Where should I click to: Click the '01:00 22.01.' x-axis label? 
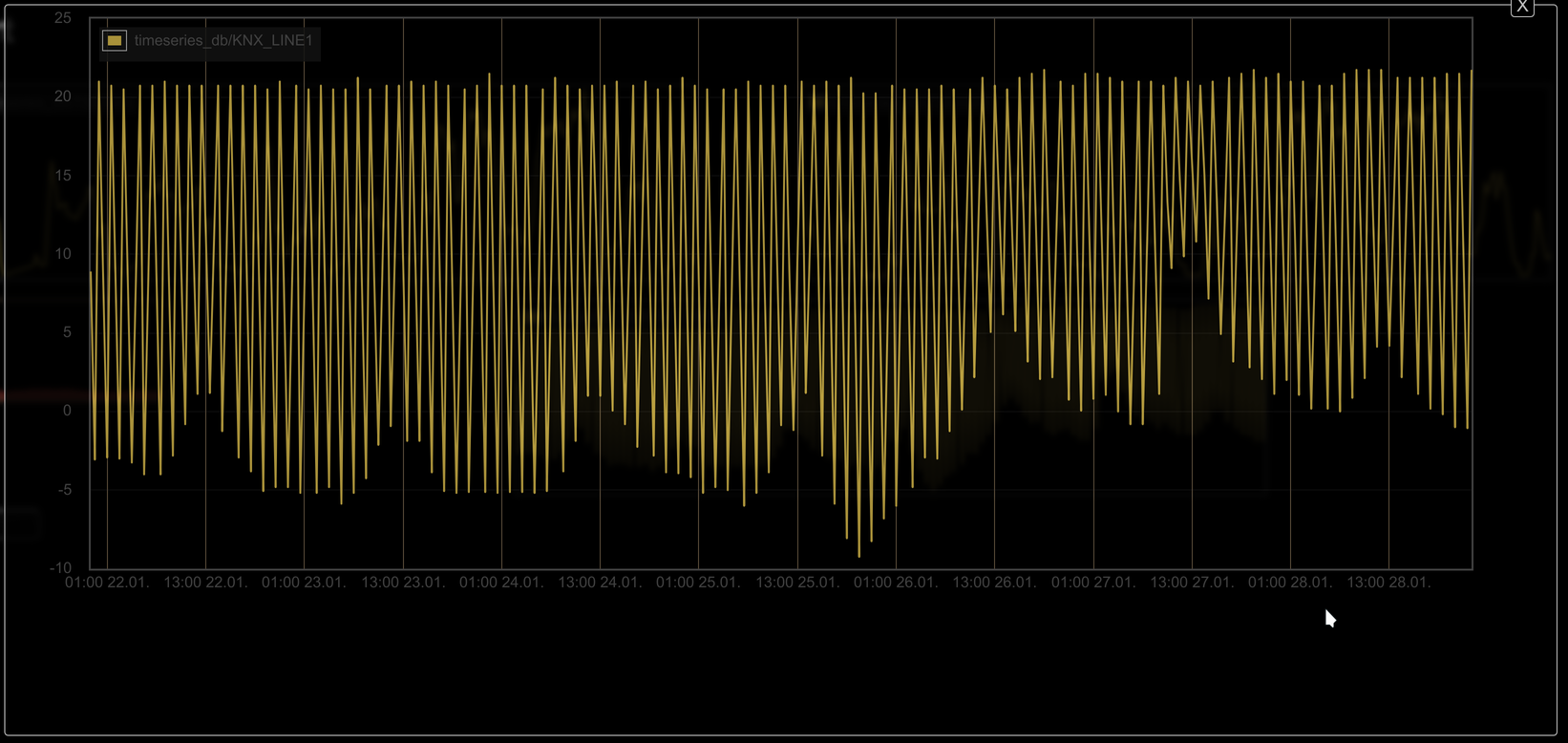click(x=107, y=583)
